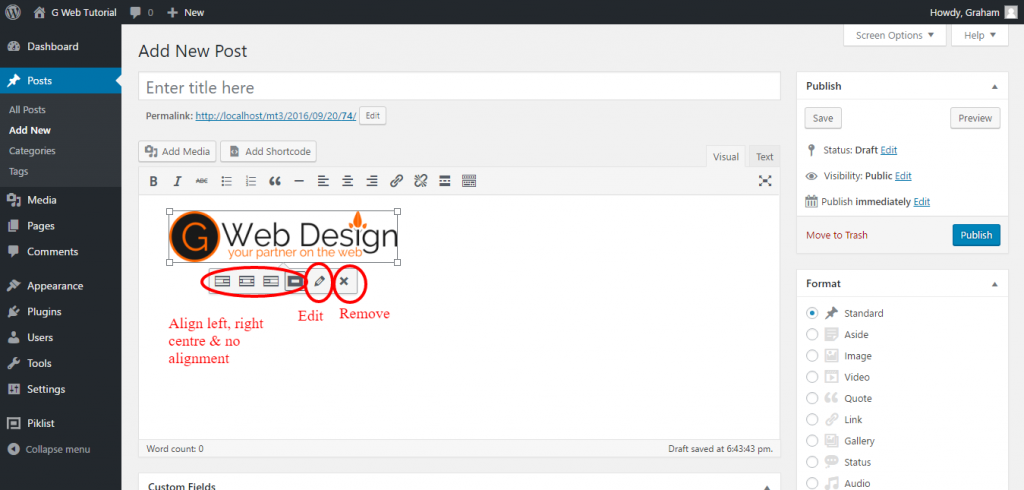Image resolution: width=1024 pixels, height=490 pixels.
Task: Edit the image with pencil icon
Action: [319, 282]
